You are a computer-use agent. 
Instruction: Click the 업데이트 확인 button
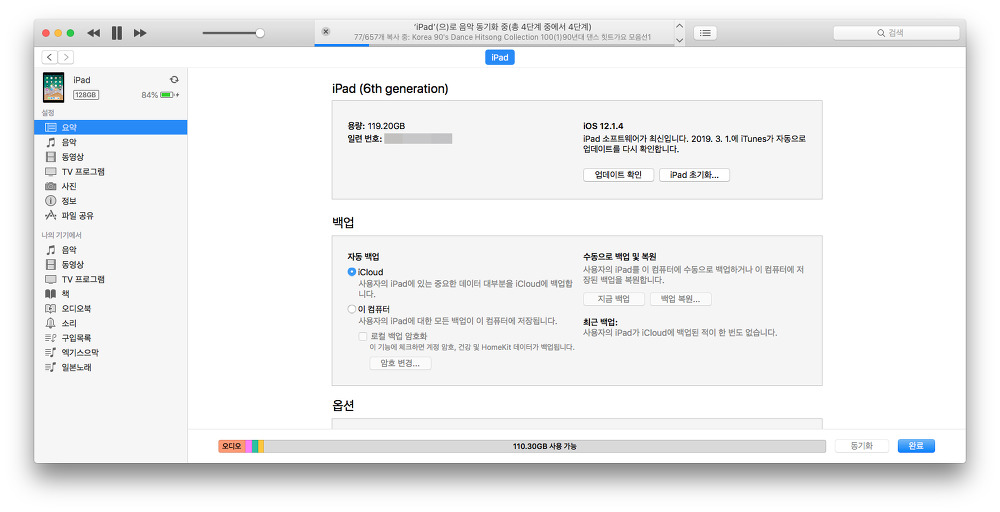(x=618, y=175)
